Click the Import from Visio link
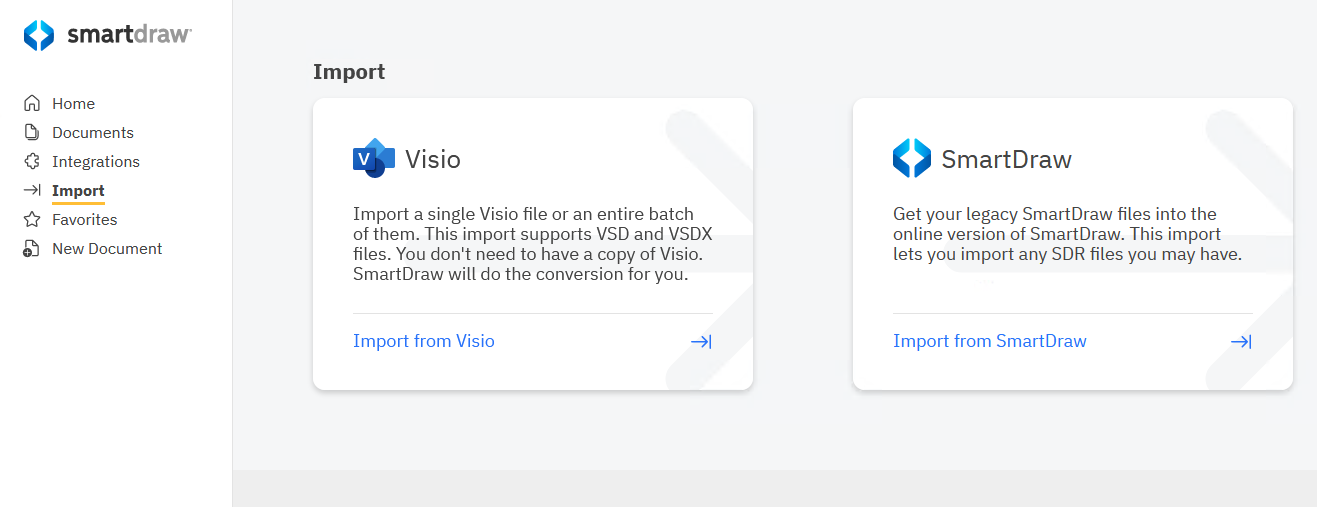The width and height of the screenshot is (1317, 507). click(x=424, y=342)
